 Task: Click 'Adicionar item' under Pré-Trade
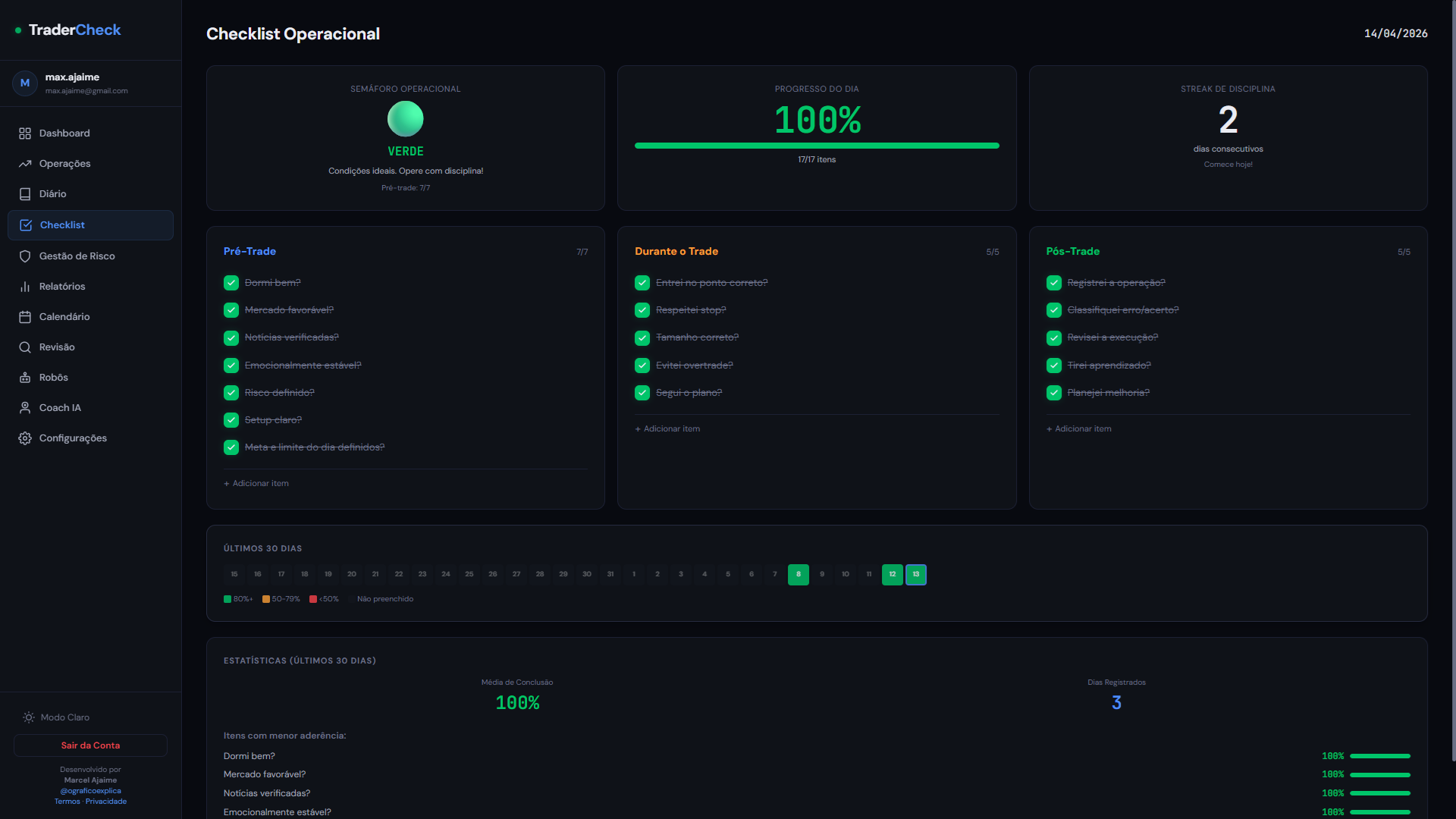[256, 483]
